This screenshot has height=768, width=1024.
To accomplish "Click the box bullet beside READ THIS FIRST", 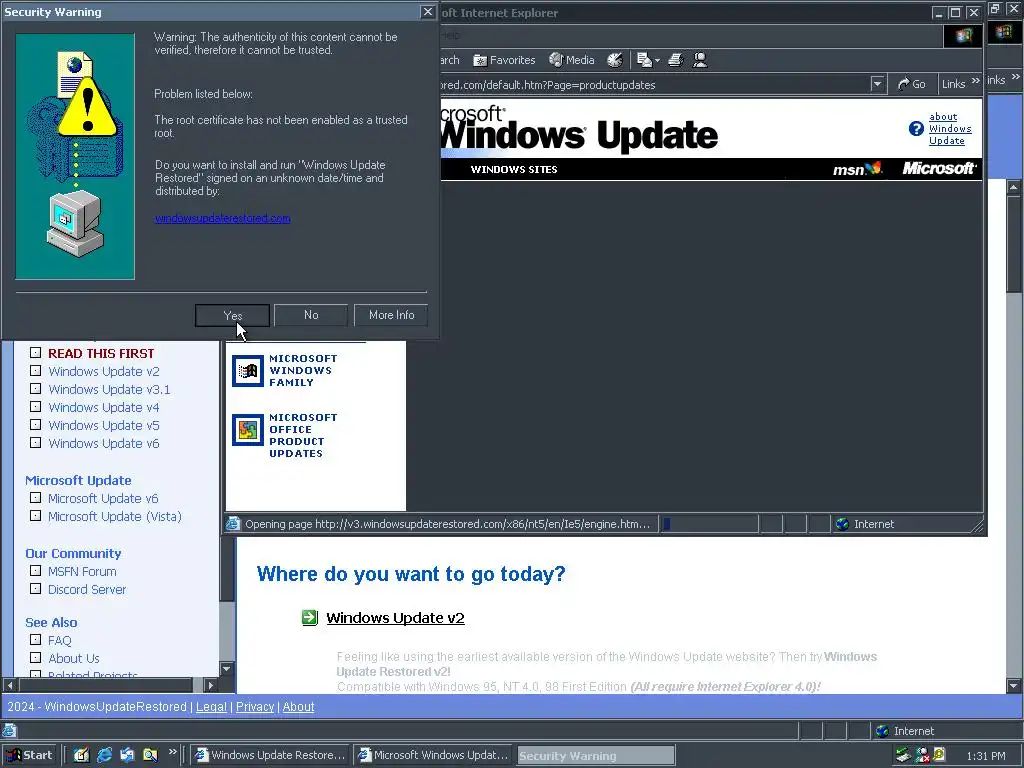I will pos(35,353).
